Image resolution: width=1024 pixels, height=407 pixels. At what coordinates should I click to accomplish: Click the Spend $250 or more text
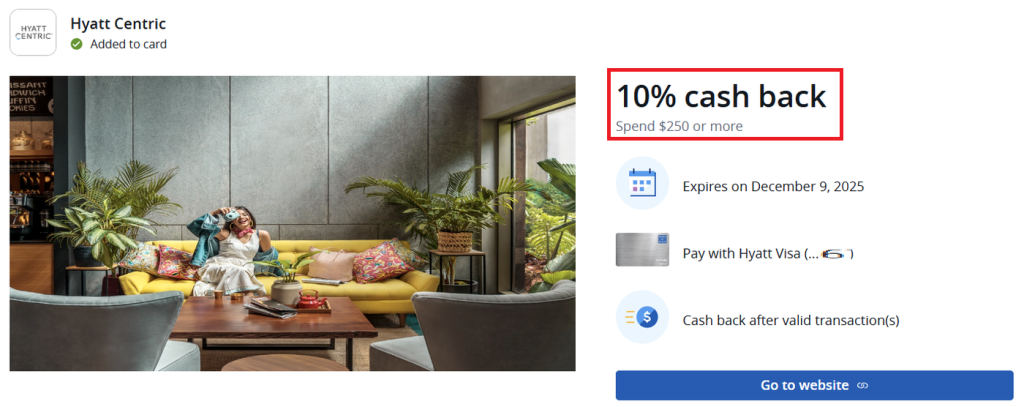(x=679, y=126)
